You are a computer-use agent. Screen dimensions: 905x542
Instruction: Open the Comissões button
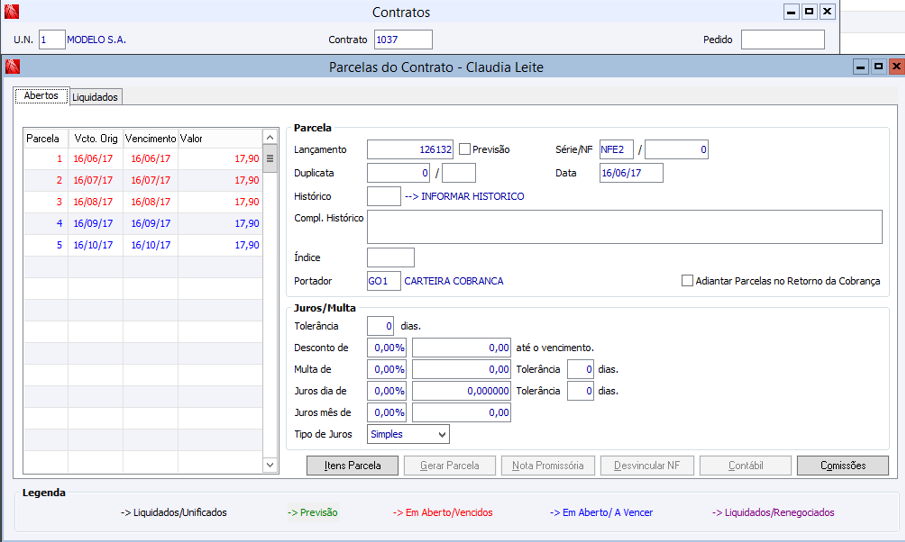coord(842,466)
